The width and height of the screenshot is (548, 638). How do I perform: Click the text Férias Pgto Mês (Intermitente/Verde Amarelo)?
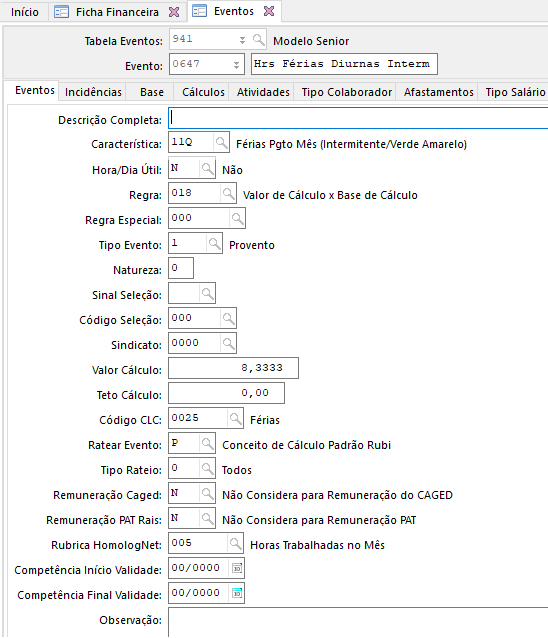(352, 144)
